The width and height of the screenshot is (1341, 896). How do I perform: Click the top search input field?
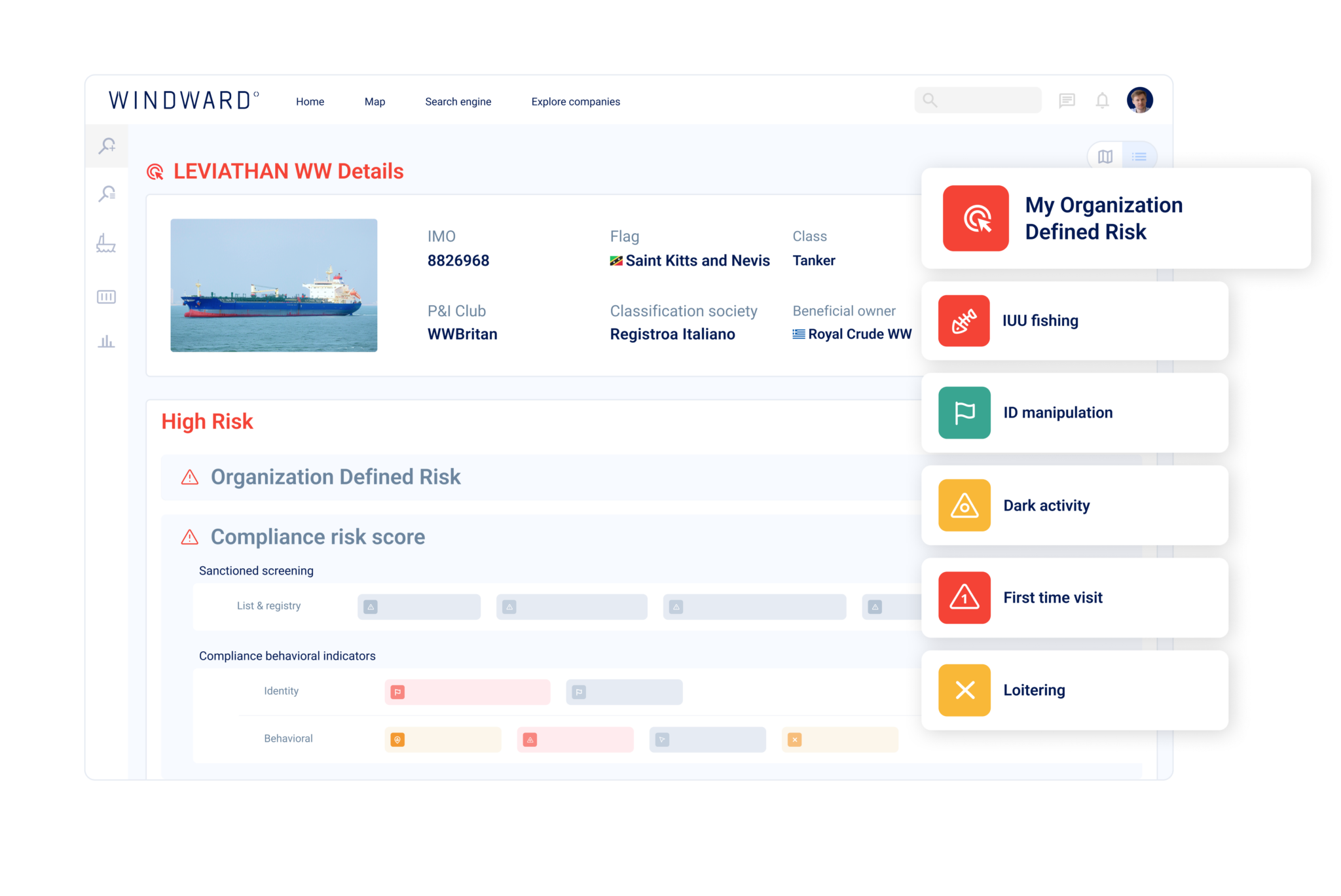(978, 100)
